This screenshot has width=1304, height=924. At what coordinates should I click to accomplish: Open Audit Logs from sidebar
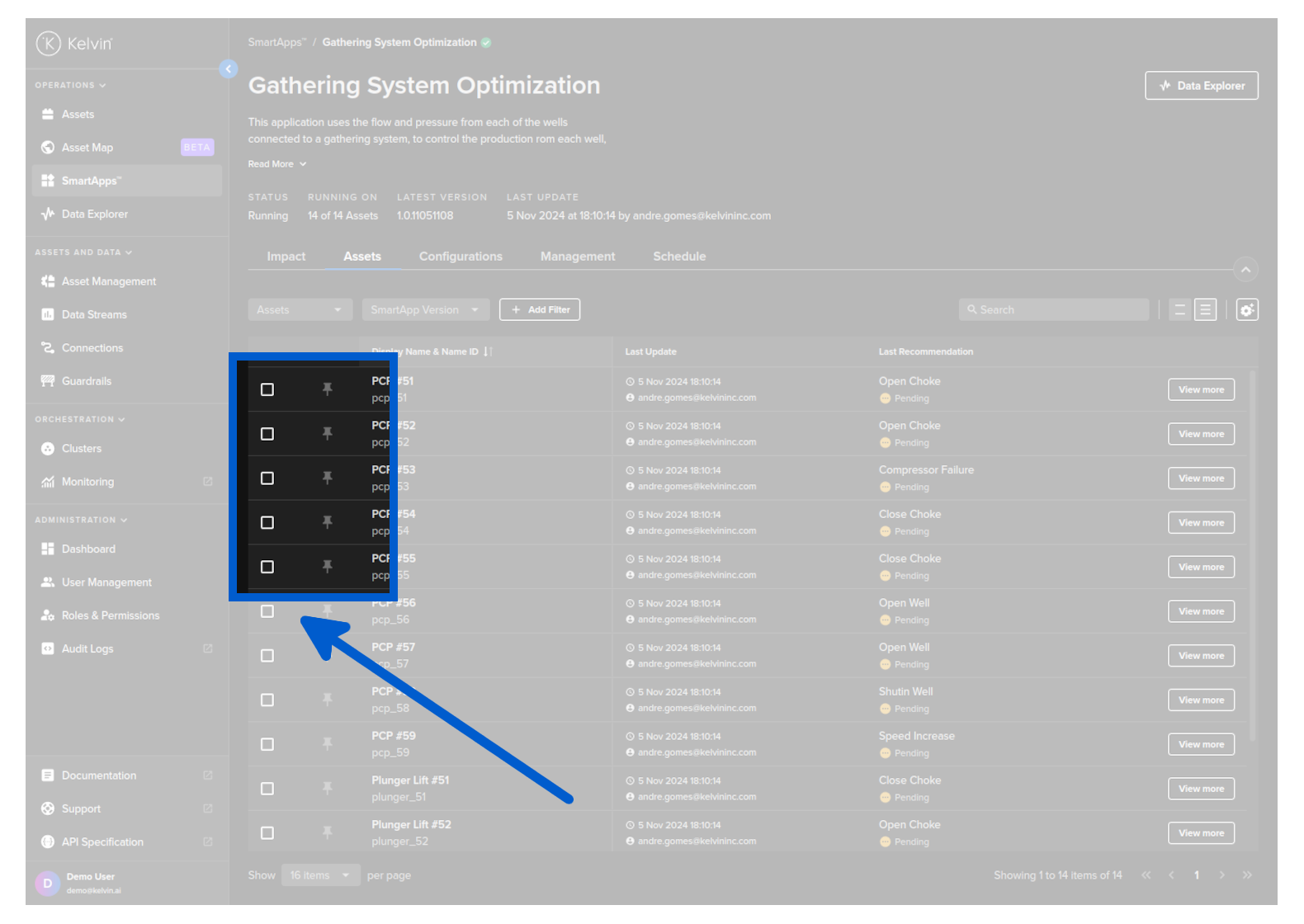point(87,649)
